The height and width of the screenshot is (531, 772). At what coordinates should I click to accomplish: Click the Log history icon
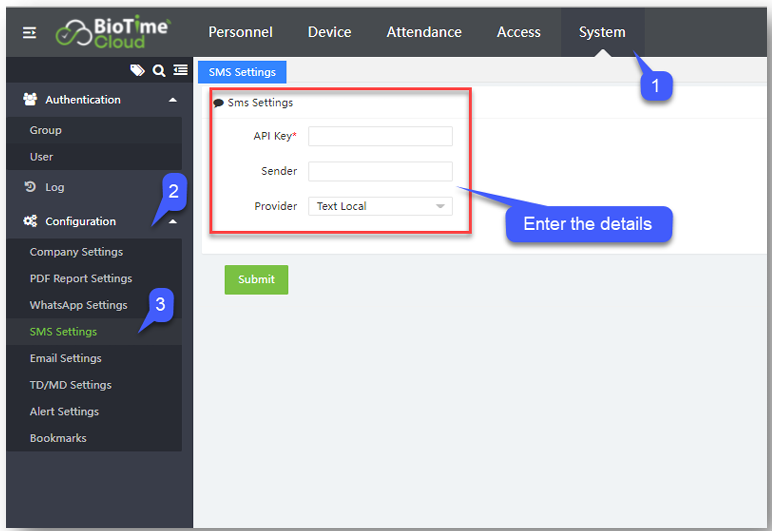coord(30,187)
